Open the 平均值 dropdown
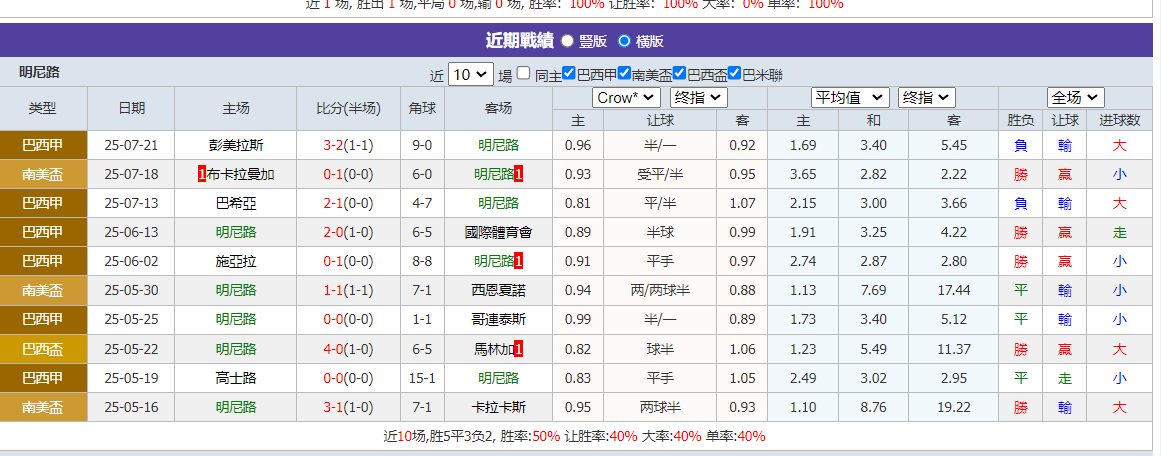Image resolution: width=1161 pixels, height=456 pixels. point(849,98)
